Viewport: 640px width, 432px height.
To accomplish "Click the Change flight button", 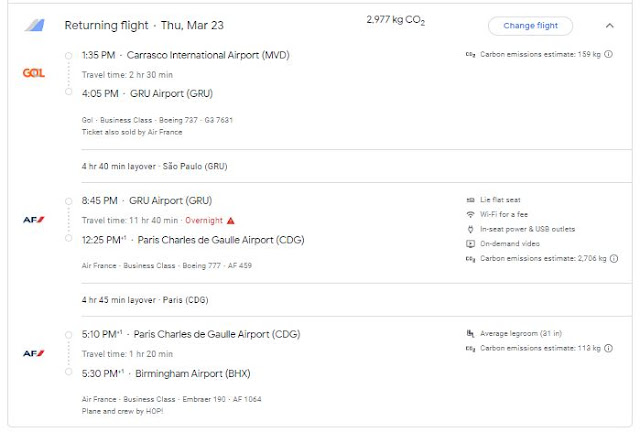I will tap(530, 26).
